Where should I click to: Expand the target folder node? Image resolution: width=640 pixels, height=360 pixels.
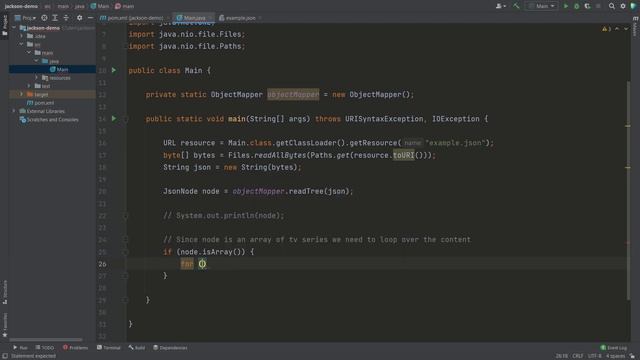pyautogui.click(x=22, y=94)
